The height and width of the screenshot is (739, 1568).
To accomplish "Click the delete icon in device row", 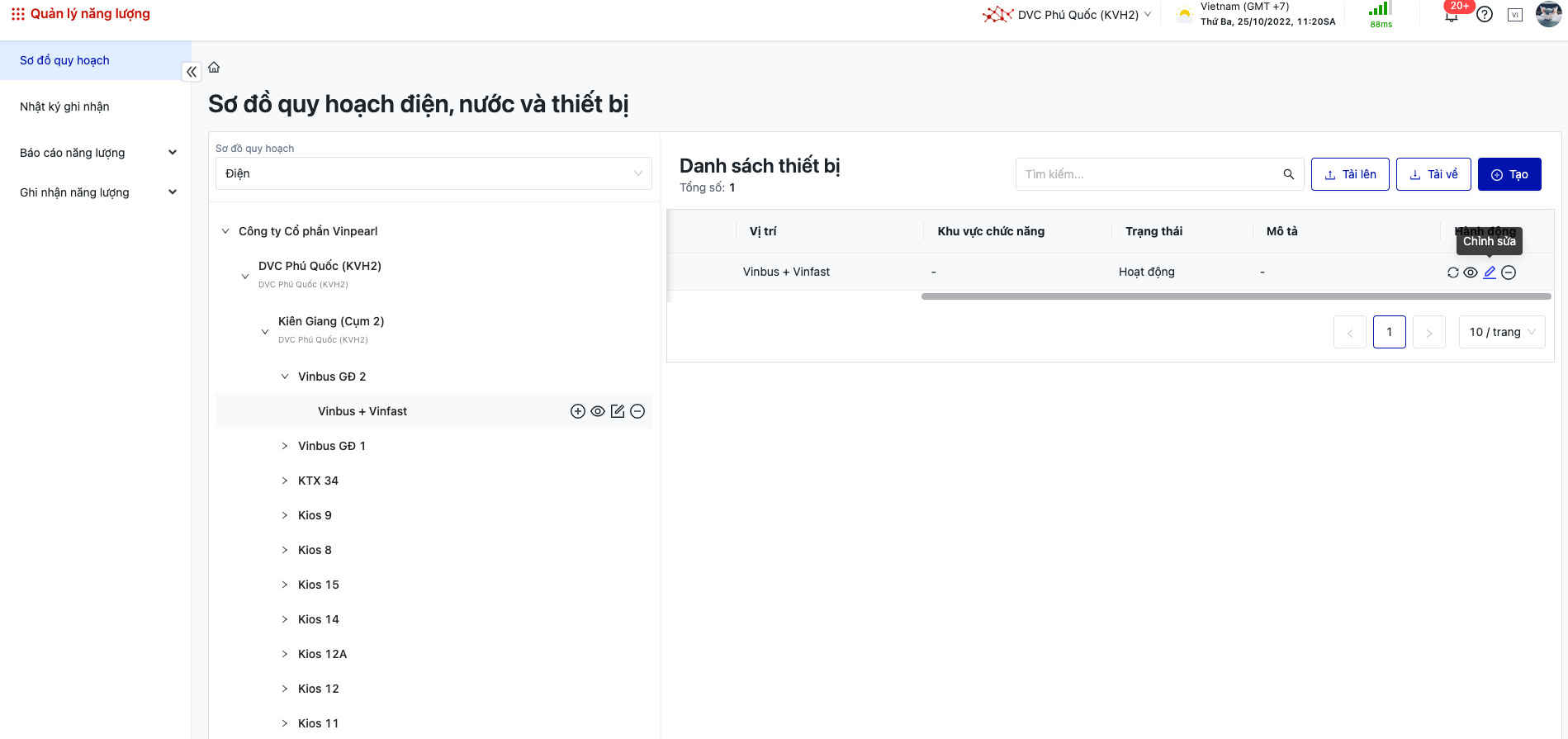I will tap(1509, 272).
